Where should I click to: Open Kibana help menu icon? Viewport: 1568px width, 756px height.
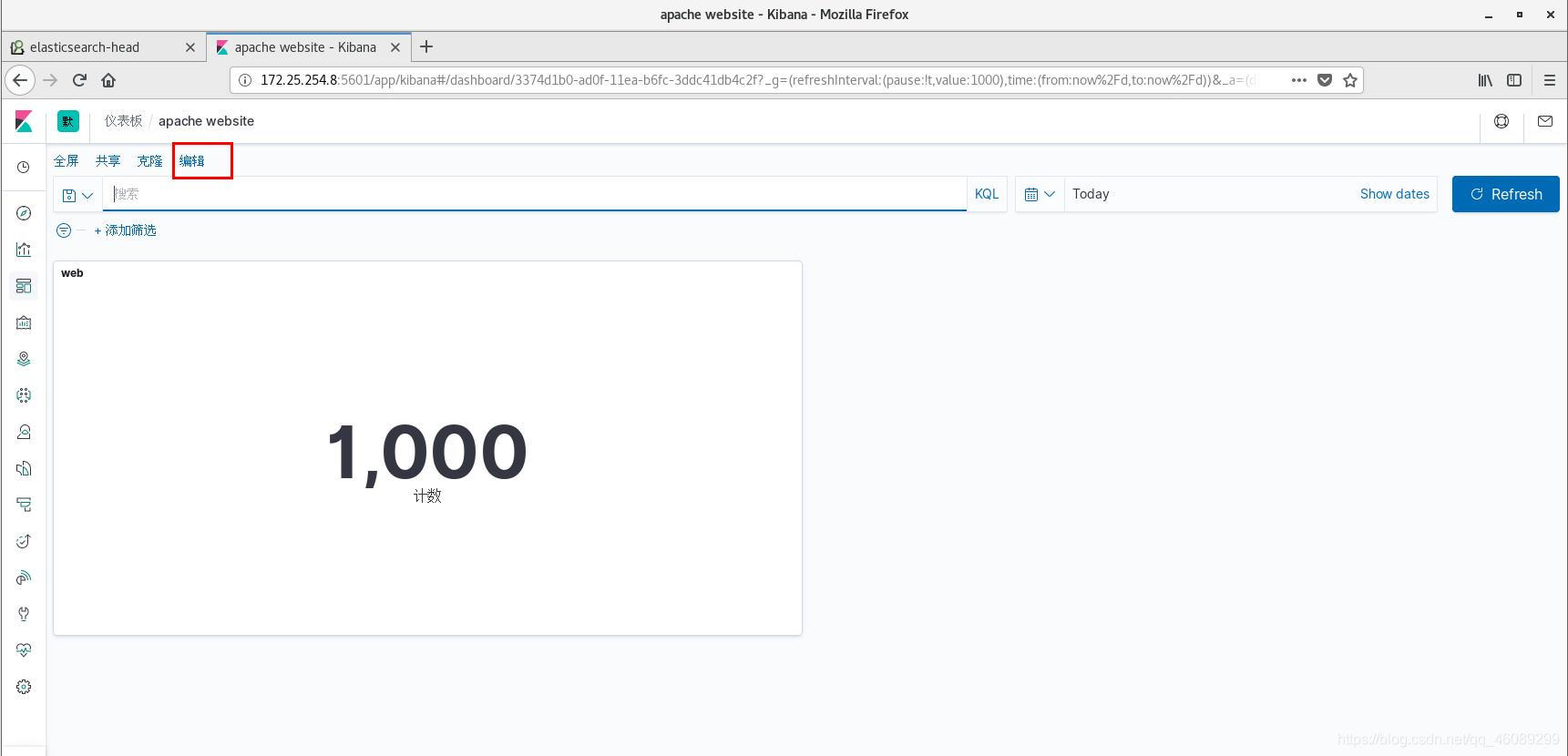(1501, 121)
